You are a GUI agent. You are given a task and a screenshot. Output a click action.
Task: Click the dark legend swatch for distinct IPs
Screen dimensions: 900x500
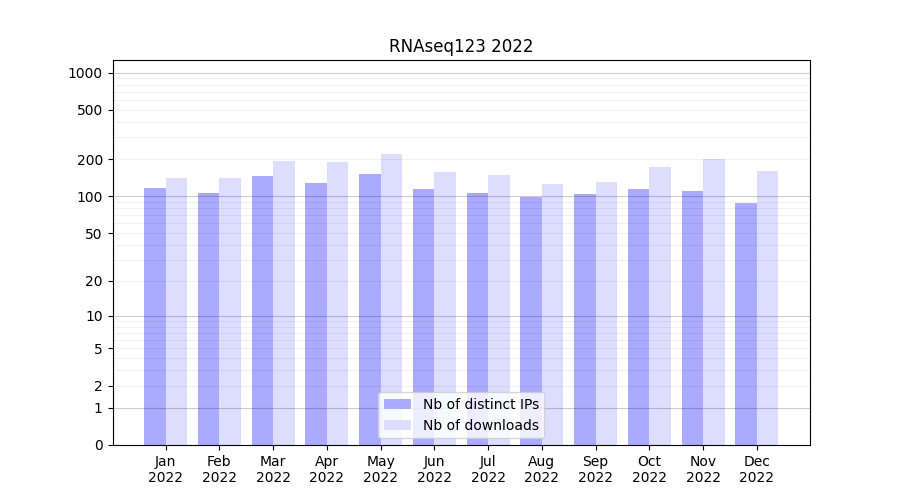pyautogui.click(x=397, y=404)
